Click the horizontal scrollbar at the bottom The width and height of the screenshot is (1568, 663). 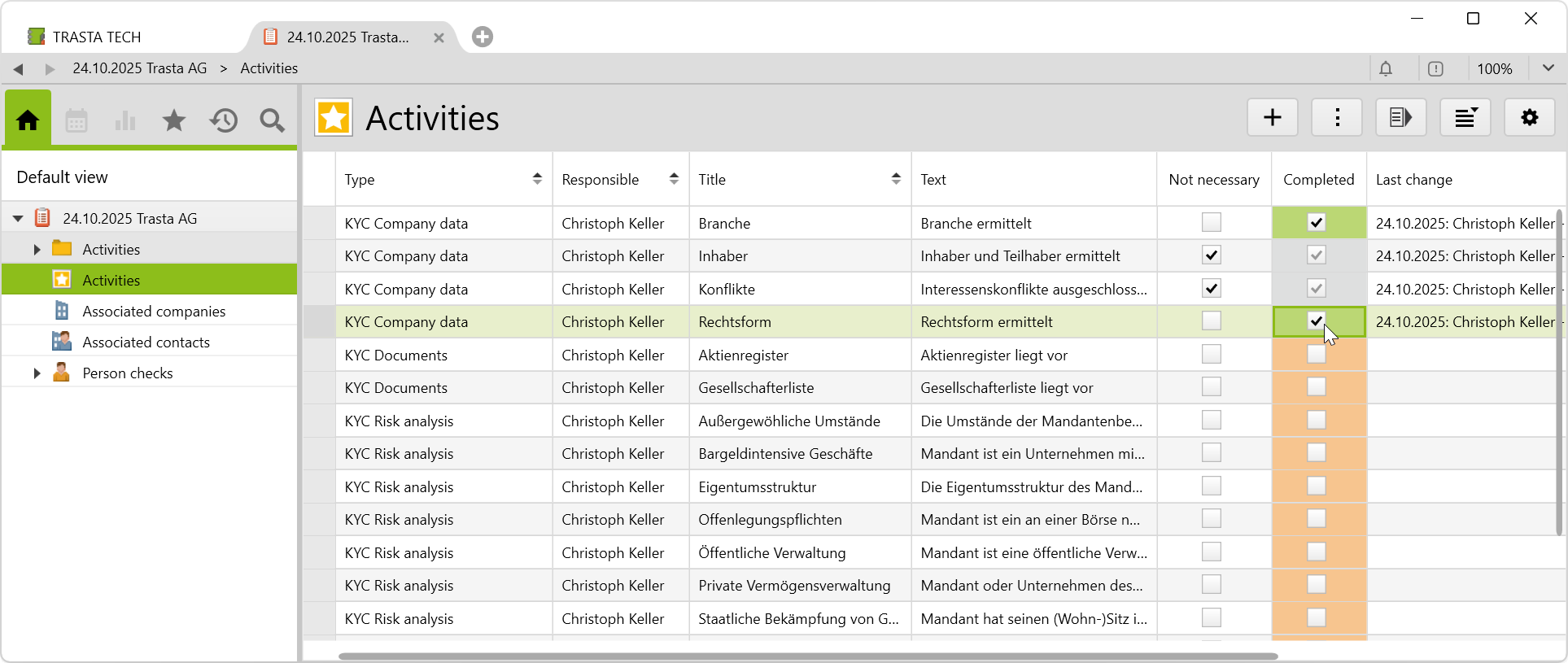point(807,656)
